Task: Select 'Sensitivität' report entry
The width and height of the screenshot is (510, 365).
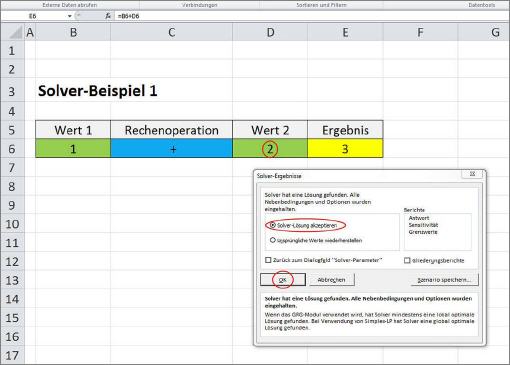Action: click(x=423, y=225)
